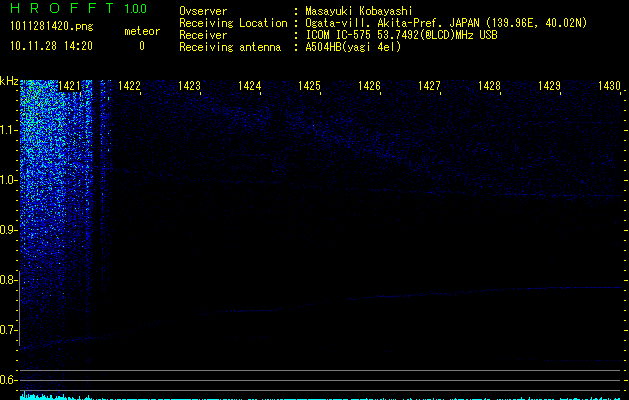Click the meteor count value 0
The width and height of the screenshot is (629, 400).
point(142,46)
